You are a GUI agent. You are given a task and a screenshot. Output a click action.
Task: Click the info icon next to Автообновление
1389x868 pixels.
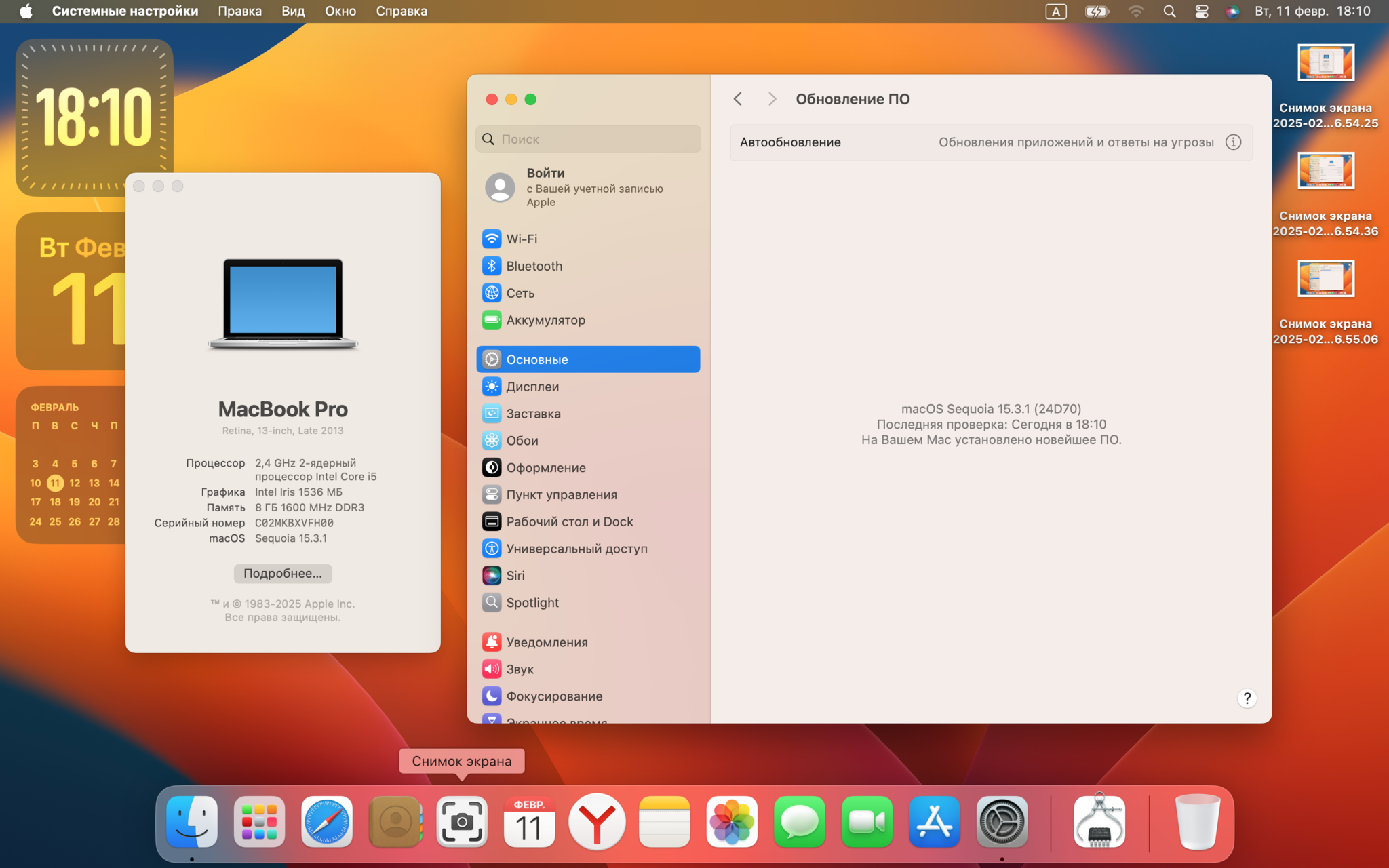click(1233, 142)
